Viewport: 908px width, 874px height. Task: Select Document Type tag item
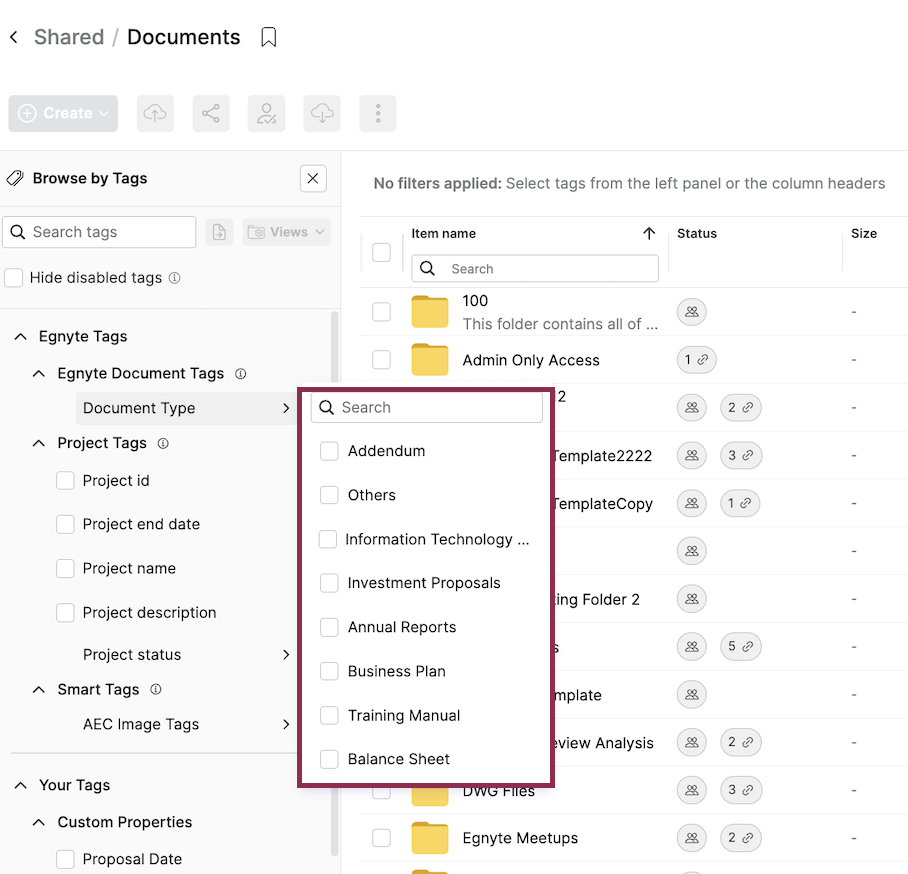pyautogui.click(x=139, y=408)
